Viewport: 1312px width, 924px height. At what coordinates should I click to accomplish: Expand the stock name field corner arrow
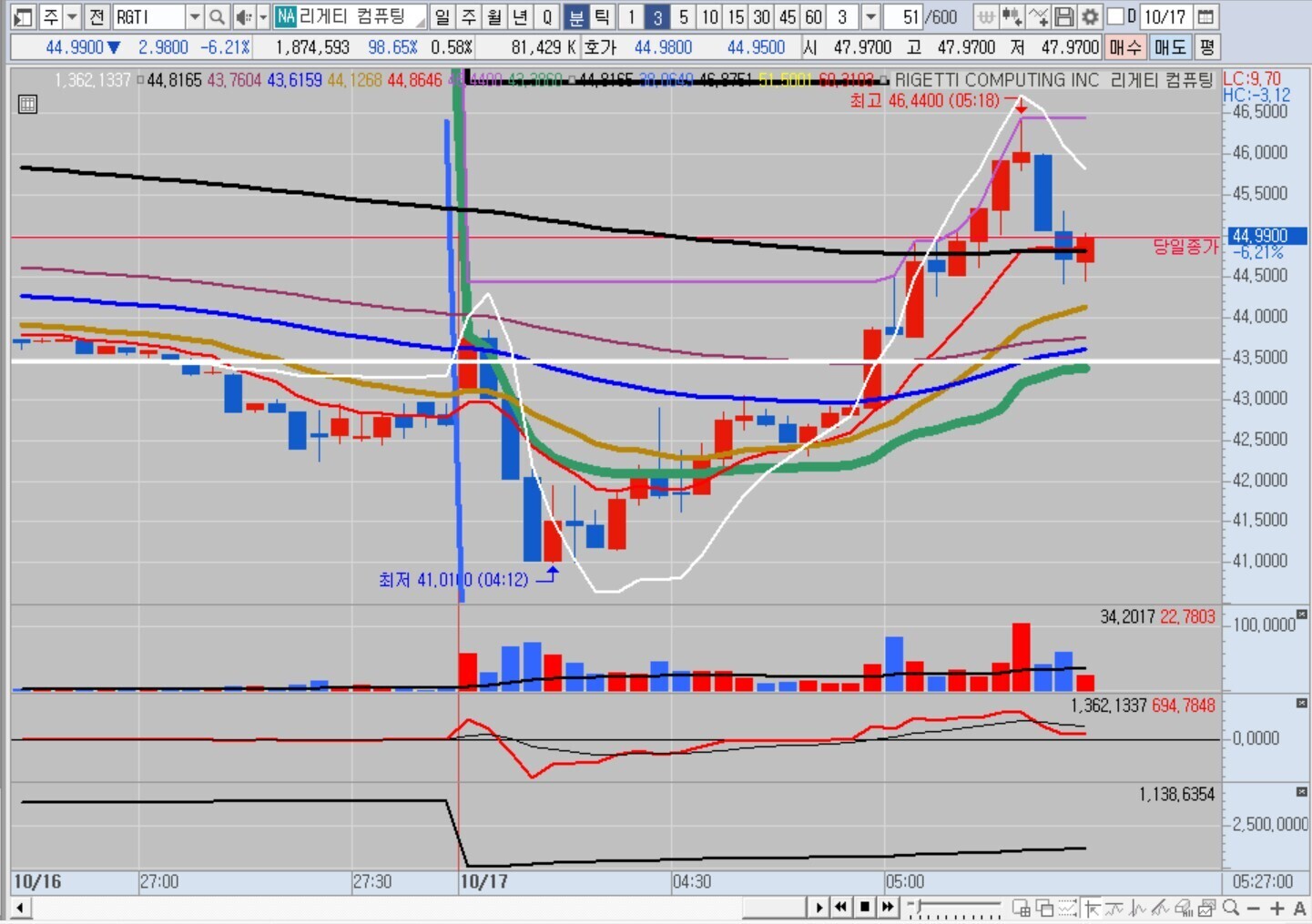point(420,20)
